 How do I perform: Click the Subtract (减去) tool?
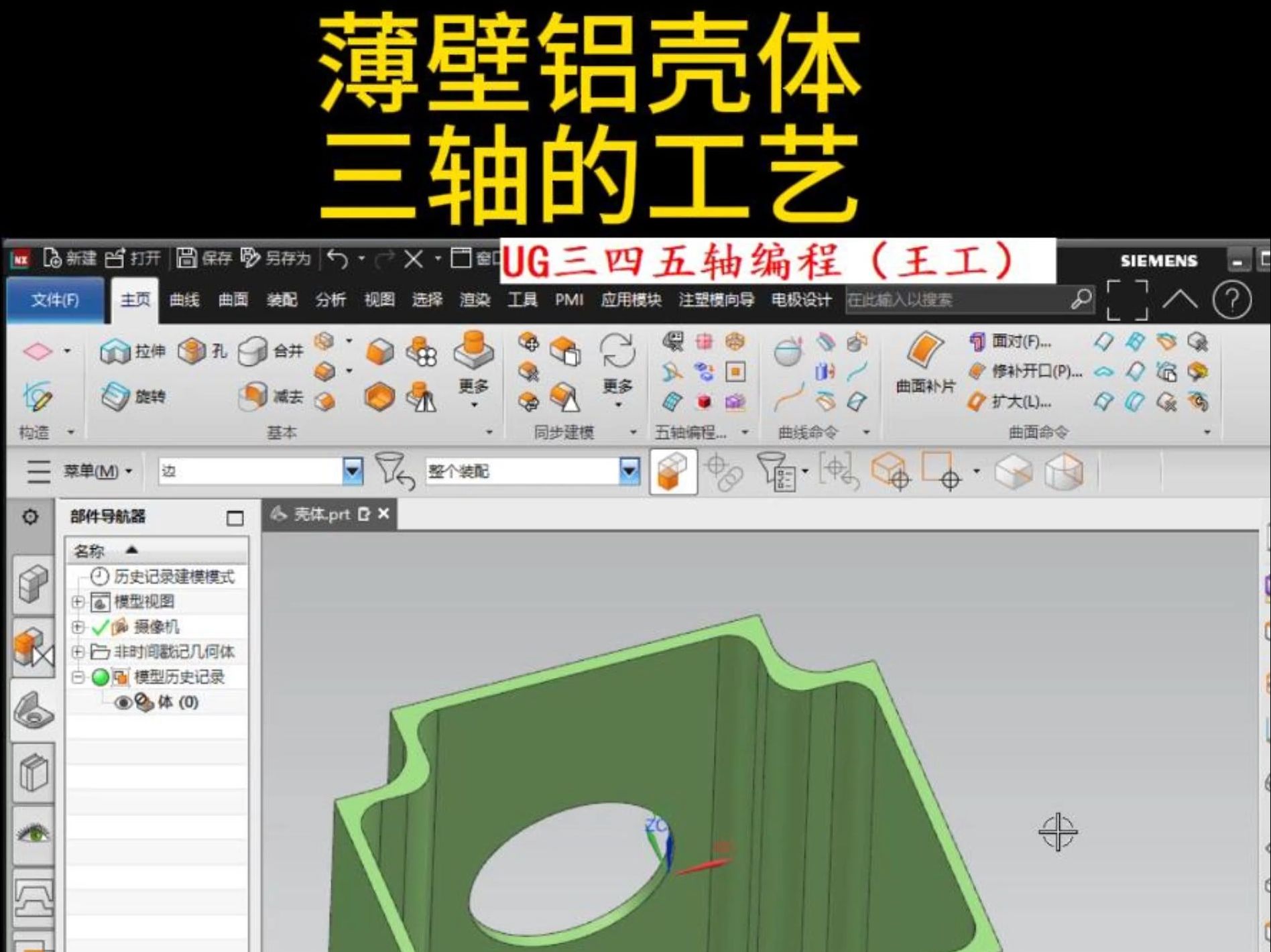point(271,397)
